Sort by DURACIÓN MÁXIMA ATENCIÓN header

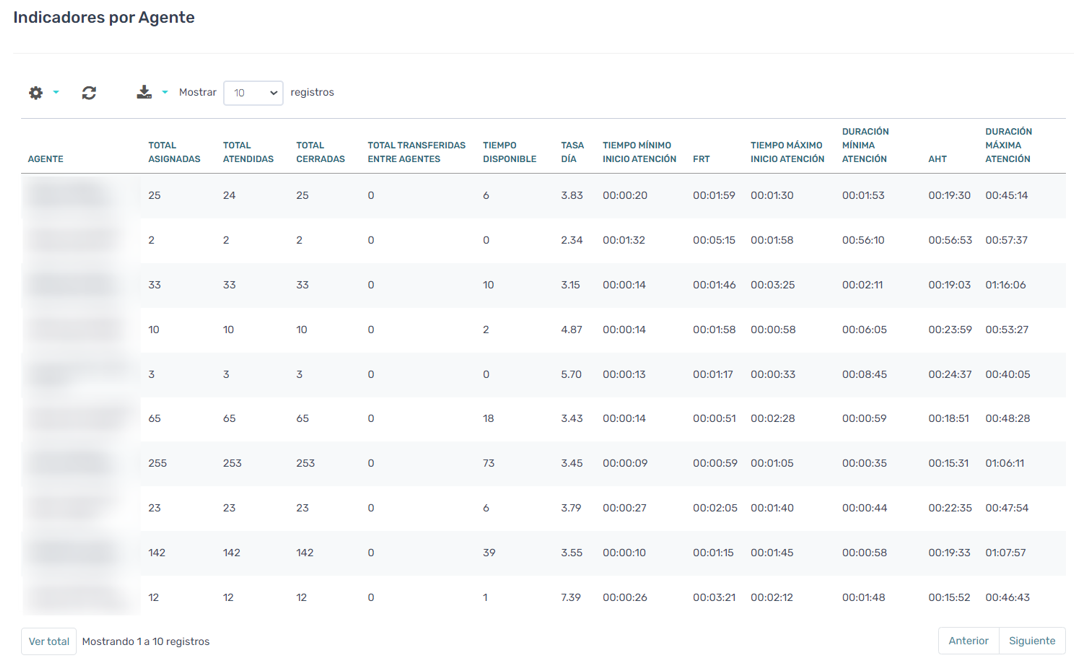click(1008, 145)
